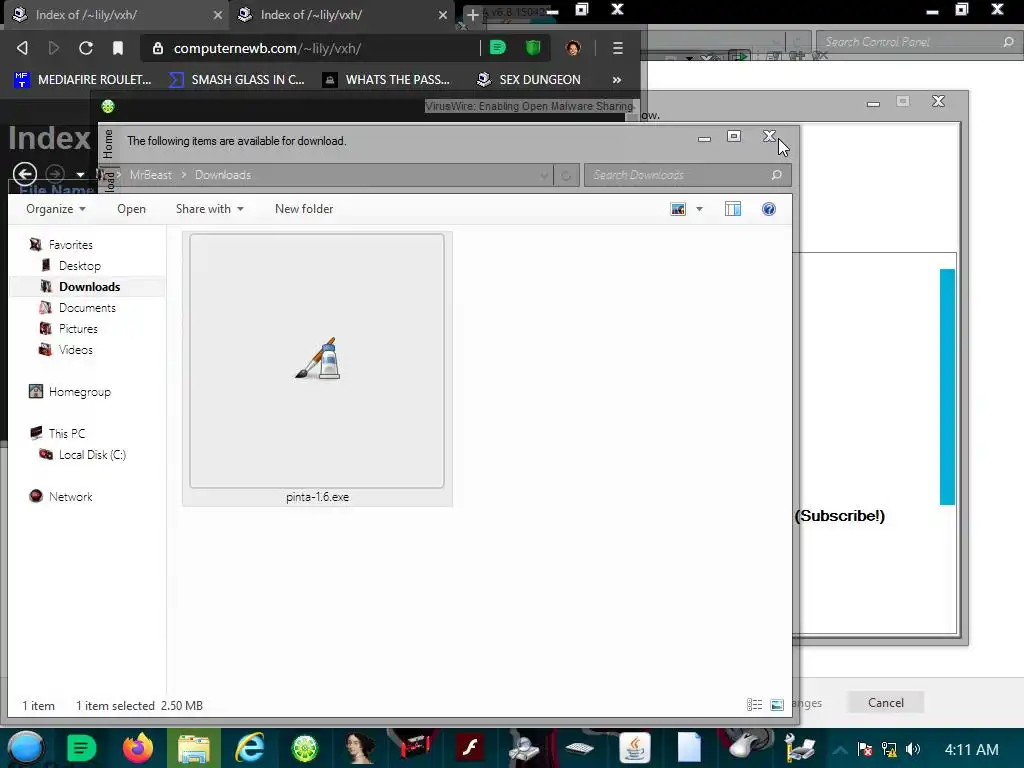Switch to the second Index of /~lily/vxh/ tab

click(x=342, y=14)
